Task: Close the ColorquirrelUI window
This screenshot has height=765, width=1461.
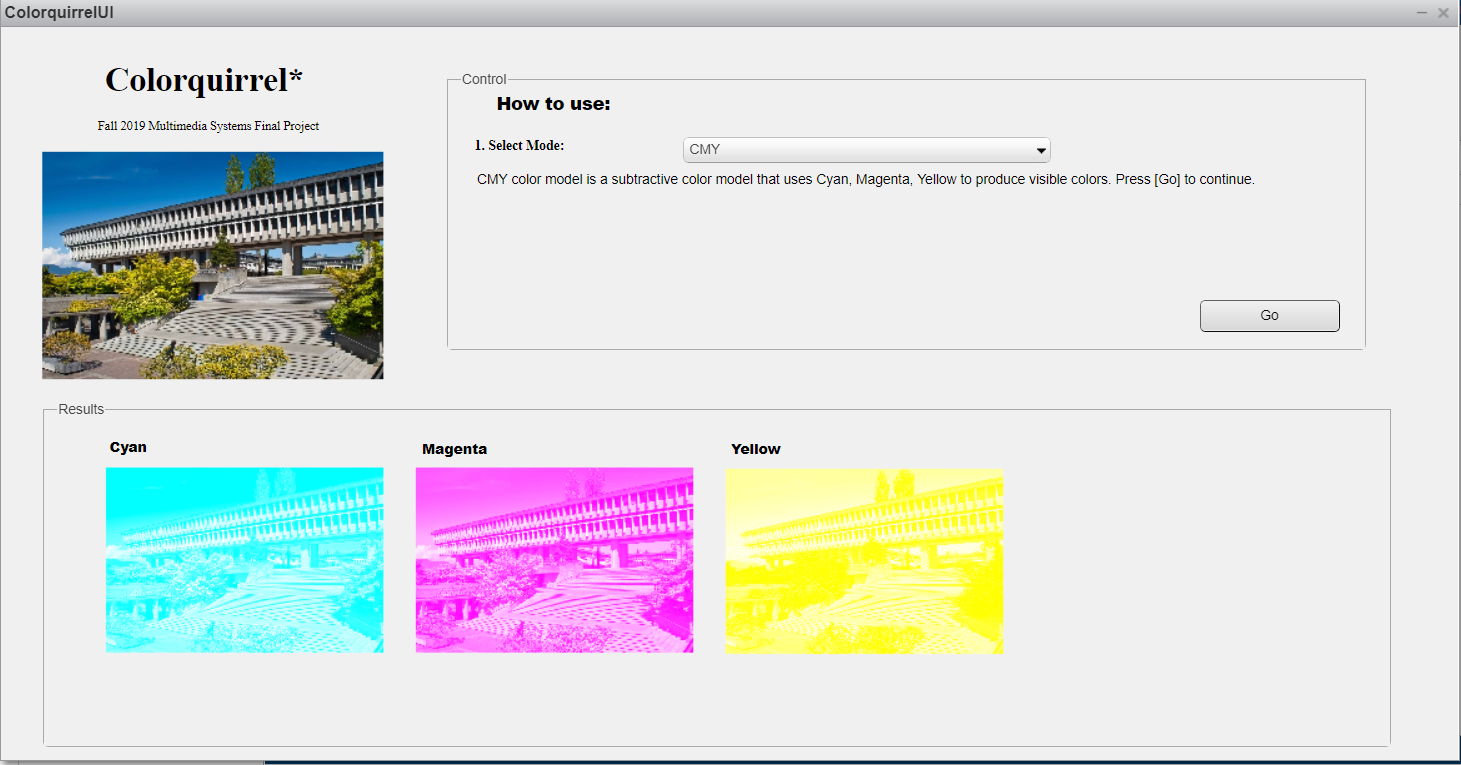Action: click(1443, 13)
